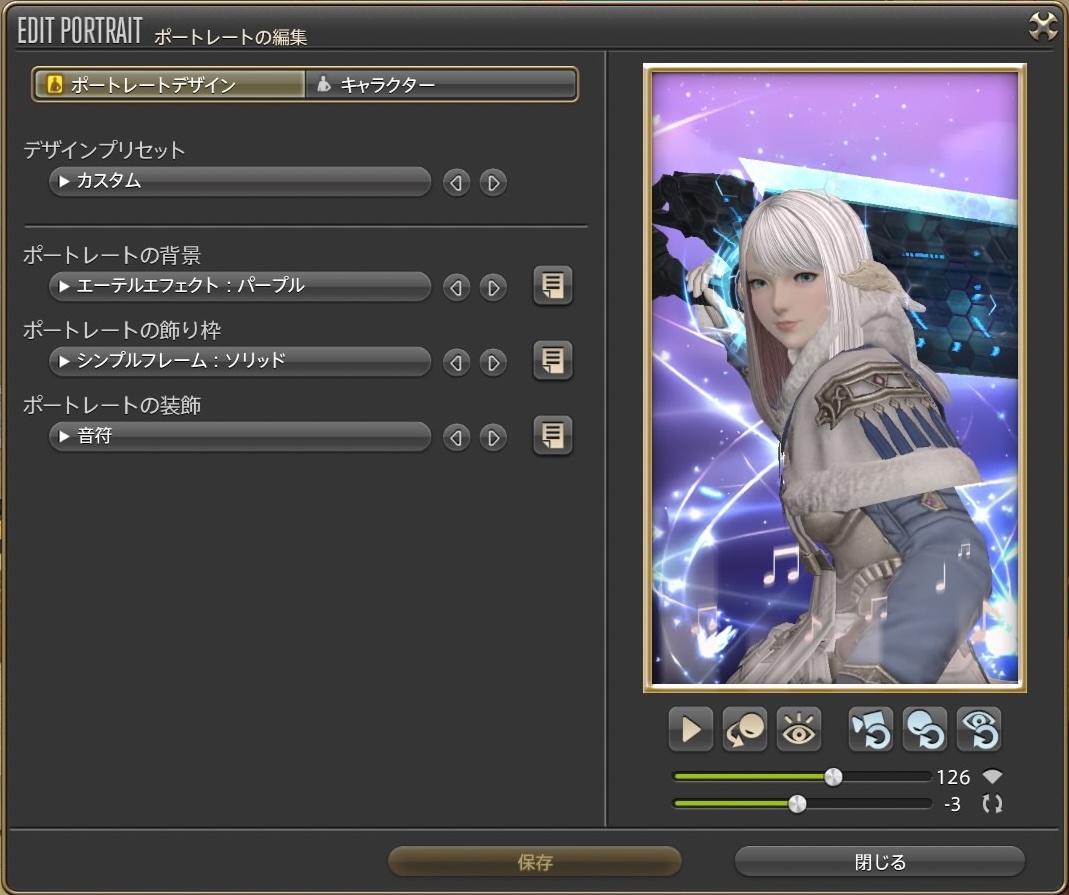
Task: Open the list for ポートレートの飾り枠
Action: [x=552, y=361]
